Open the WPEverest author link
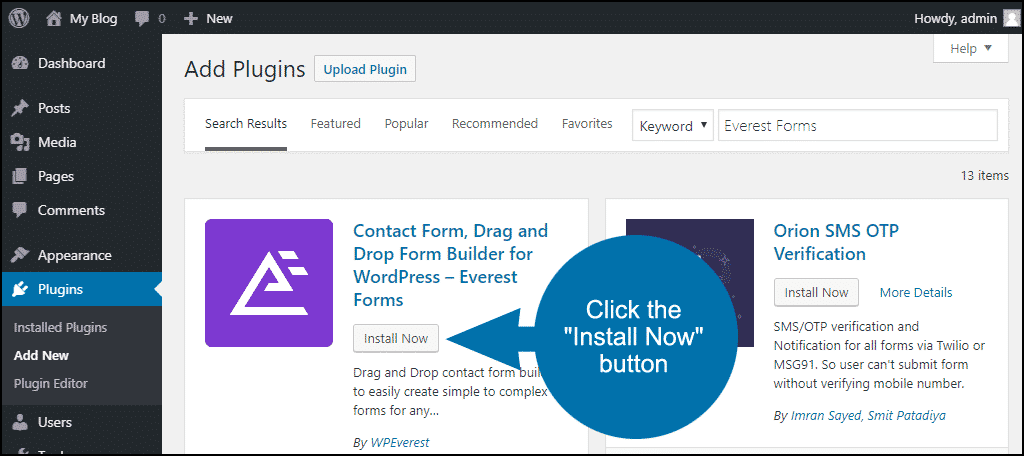Viewport: 1024px width, 456px height. [400, 442]
